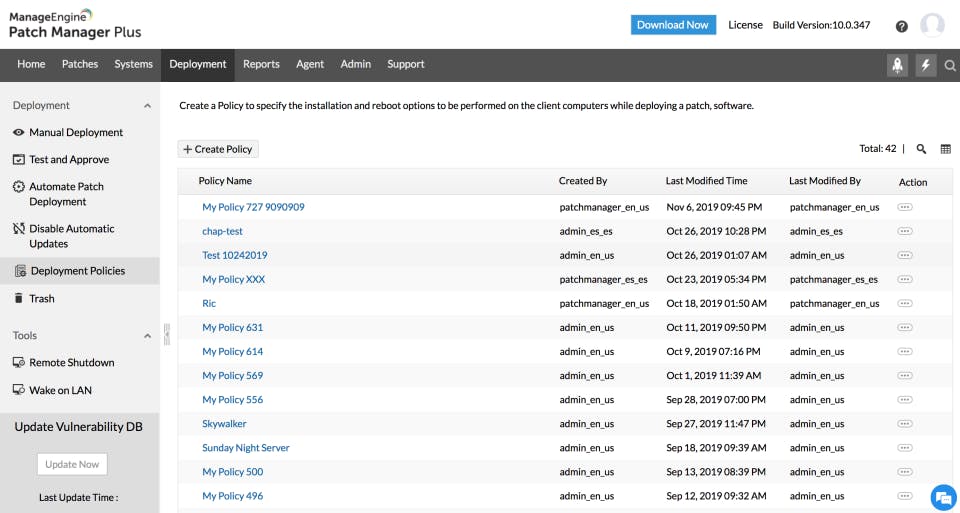Open the Support tab
Screen dimensions: 960x513
click(405, 64)
